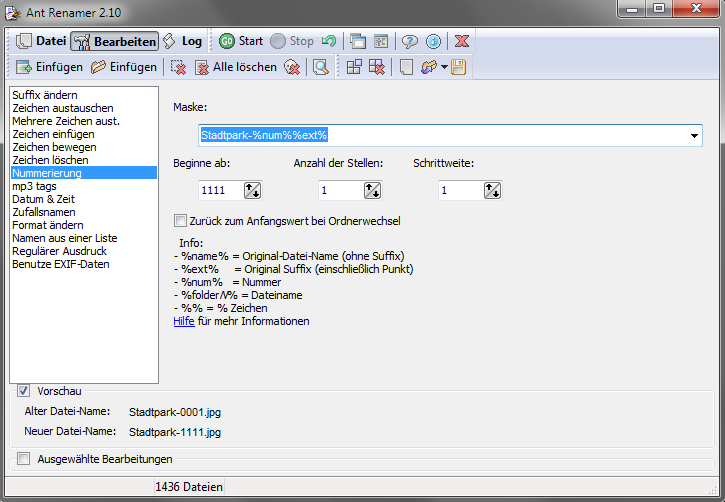
Task: Select Nummerierung action
Action: pyautogui.click(x=84, y=173)
